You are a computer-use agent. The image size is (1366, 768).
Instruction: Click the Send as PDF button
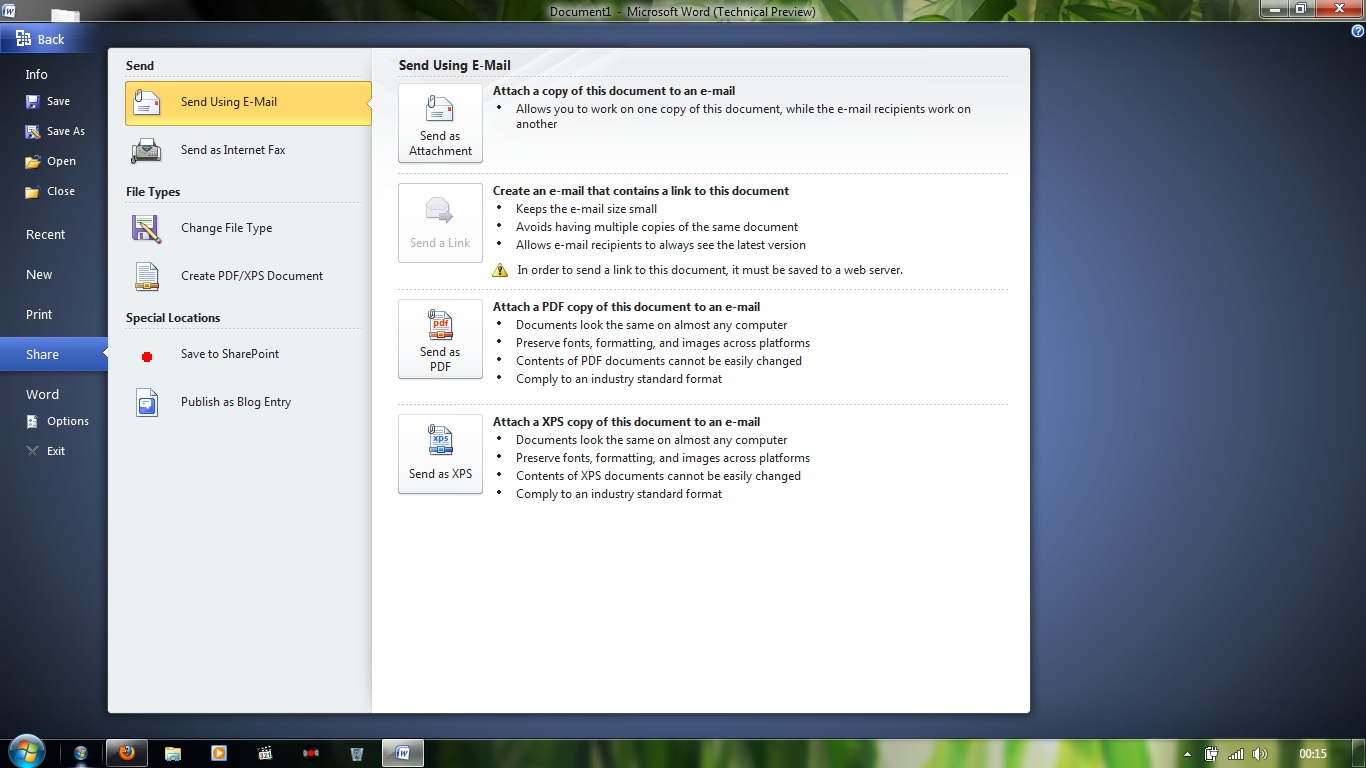440,339
